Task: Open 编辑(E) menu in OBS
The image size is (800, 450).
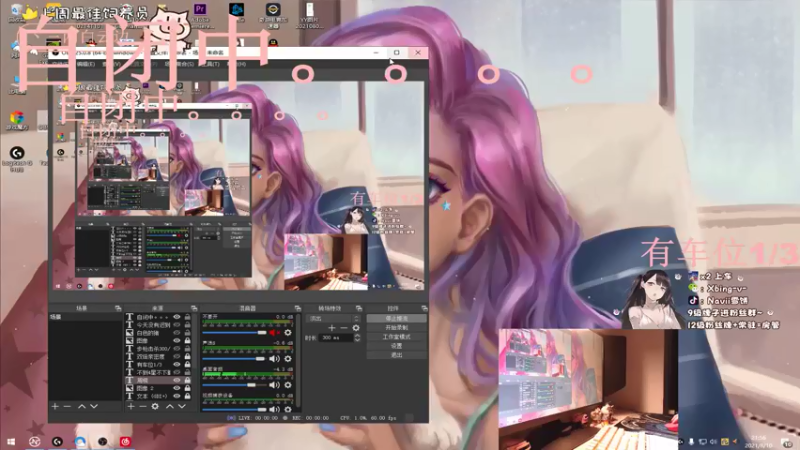Action: [x=85, y=64]
